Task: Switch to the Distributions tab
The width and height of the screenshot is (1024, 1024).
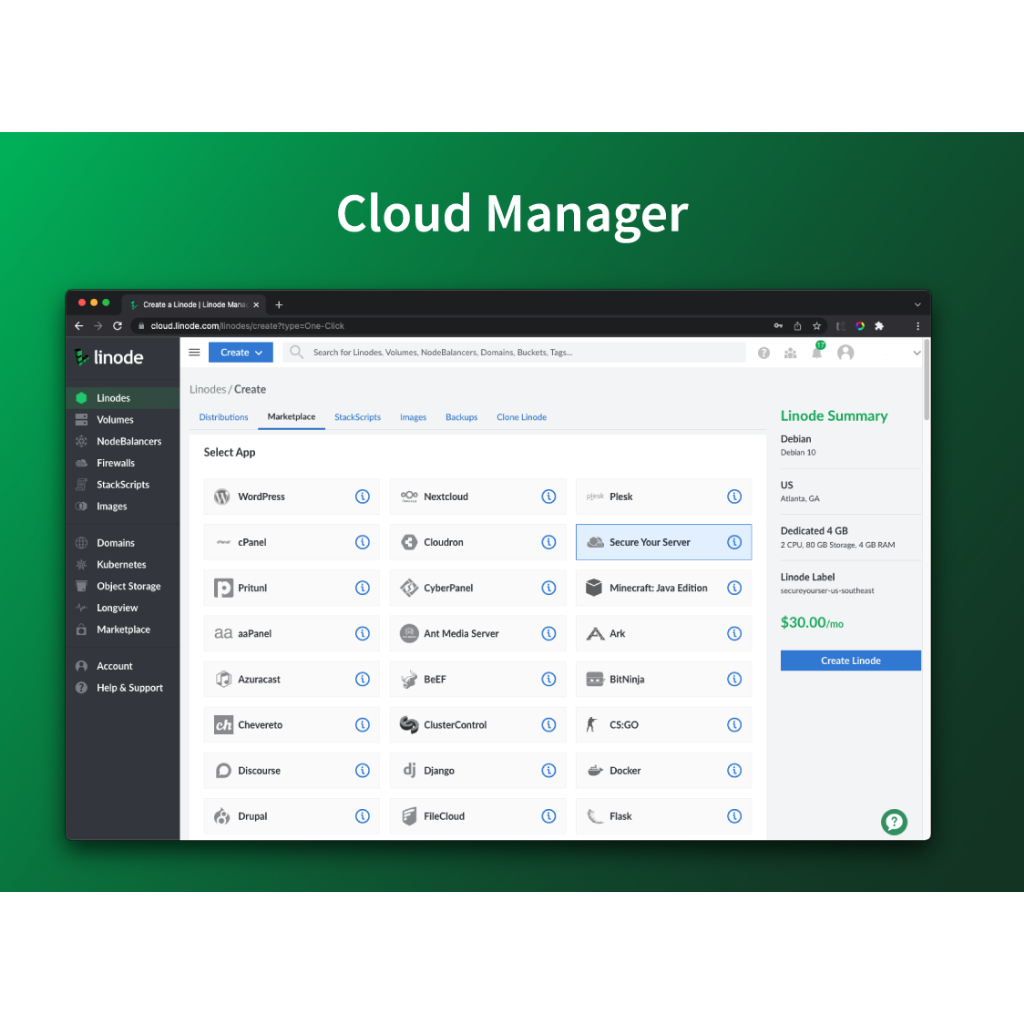Action: (223, 417)
